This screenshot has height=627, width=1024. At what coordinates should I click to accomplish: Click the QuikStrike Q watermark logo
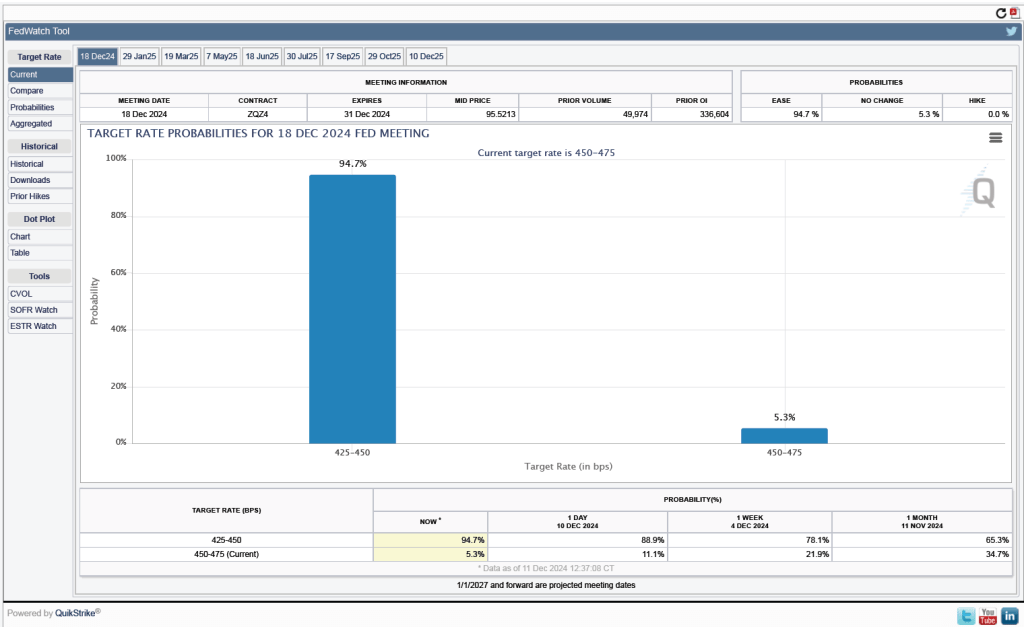coord(982,192)
